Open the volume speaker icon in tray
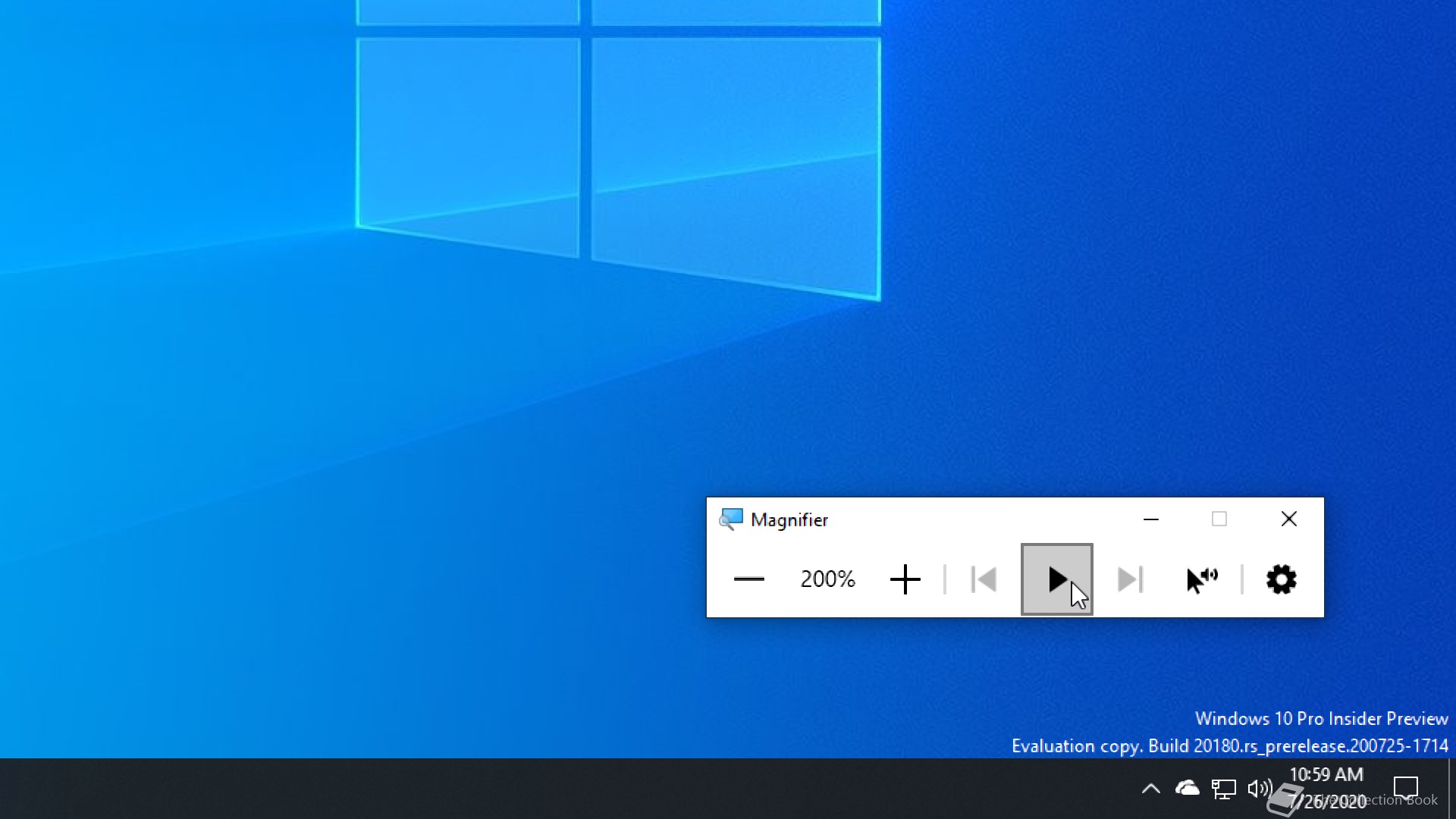 tap(1260, 789)
